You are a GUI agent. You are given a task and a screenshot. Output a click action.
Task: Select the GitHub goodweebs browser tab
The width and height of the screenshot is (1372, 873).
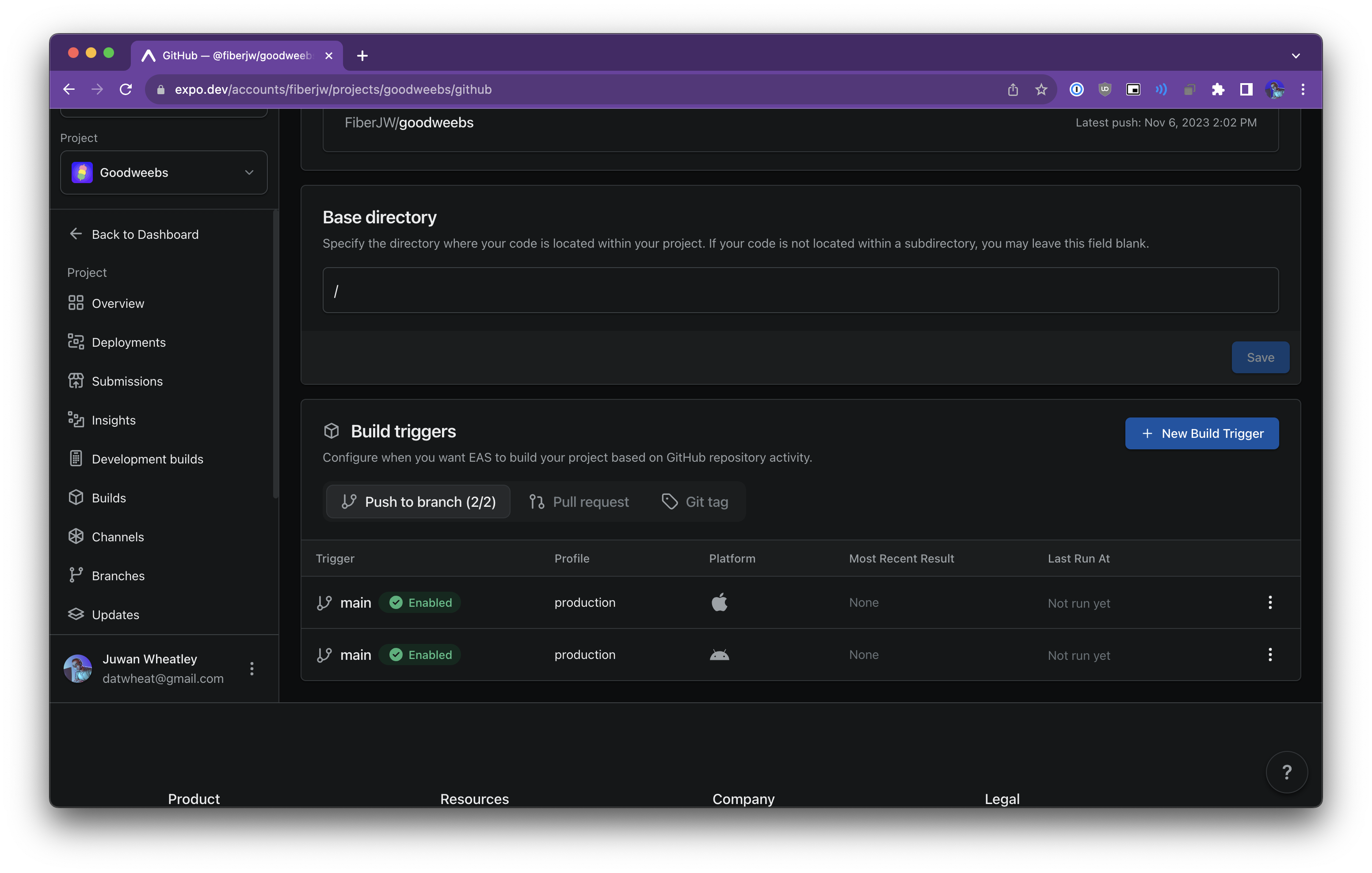pos(236,55)
